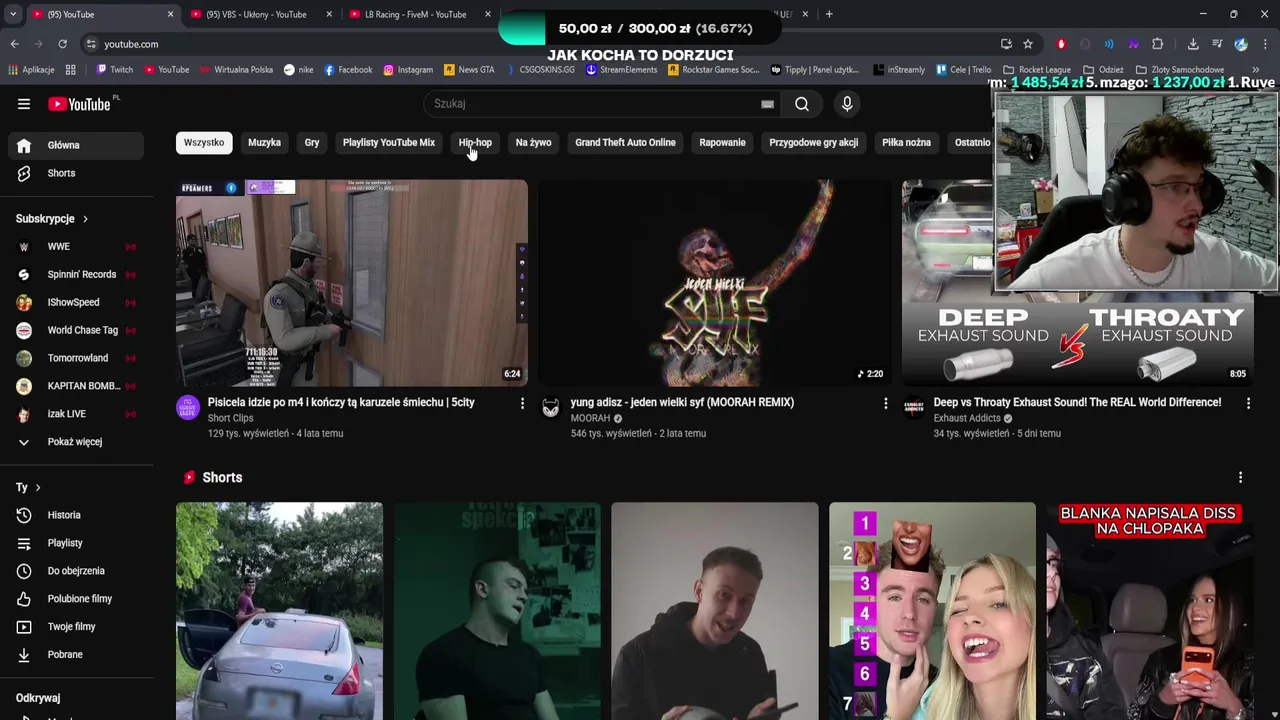Viewport: 1280px width, 720px height.
Task: Play the silver Nissan car Short
Action: tap(279, 611)
